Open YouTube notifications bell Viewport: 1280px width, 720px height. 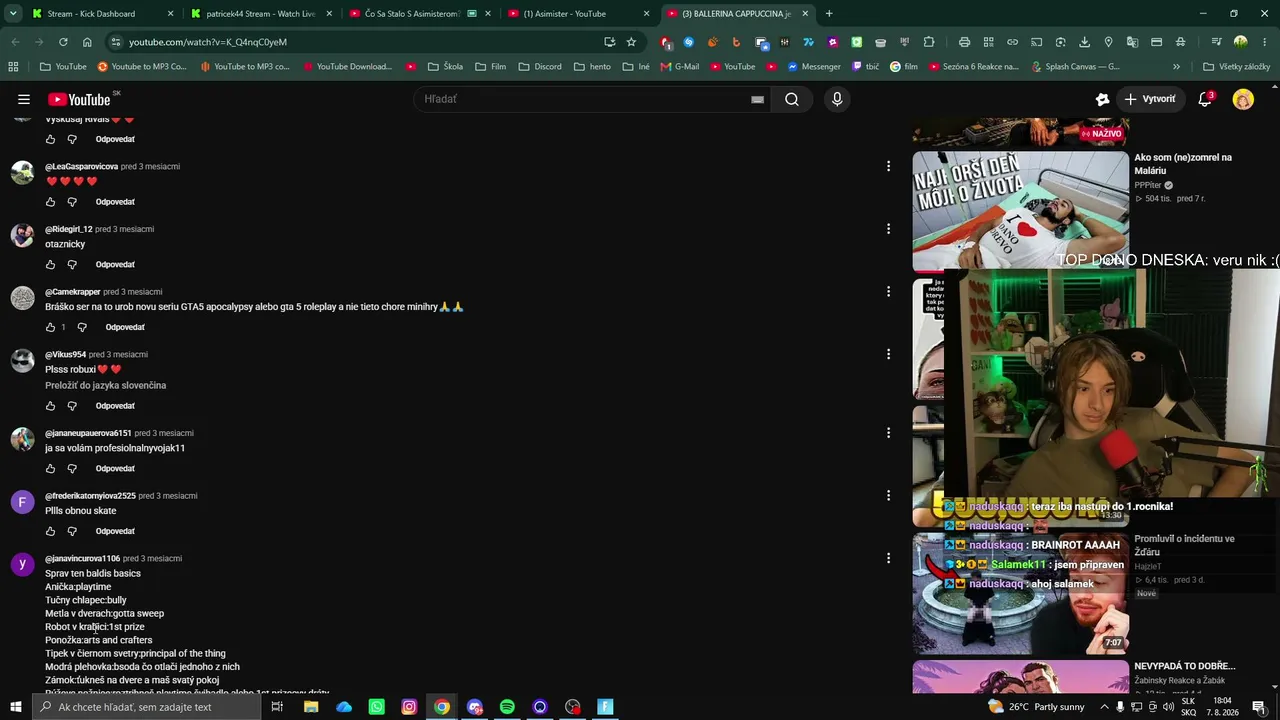(x=1205, y=99)
